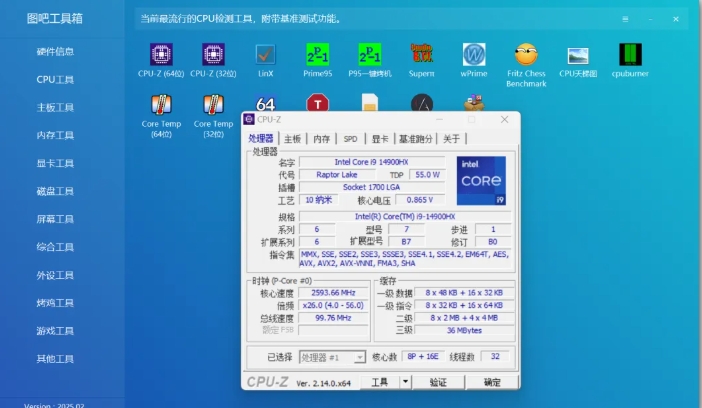The height and width of the screenshot is (408, 702).
Task: Select 游戏工具 in the sidebar
Action: tap(55, 331)
